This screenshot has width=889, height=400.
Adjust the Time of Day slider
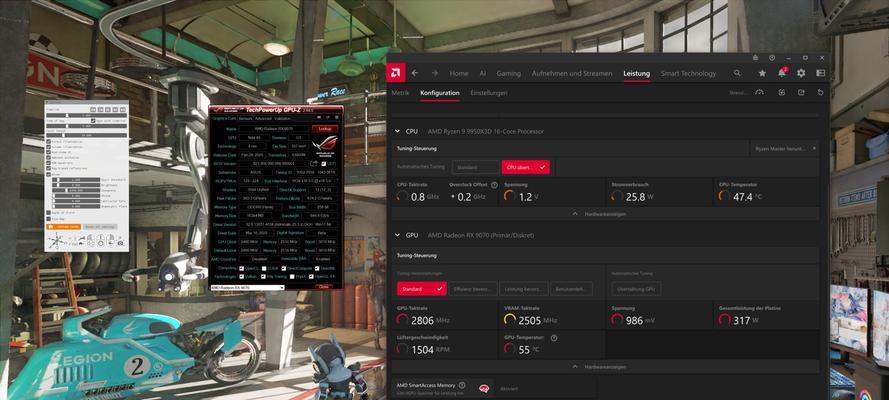pos(87,126)
